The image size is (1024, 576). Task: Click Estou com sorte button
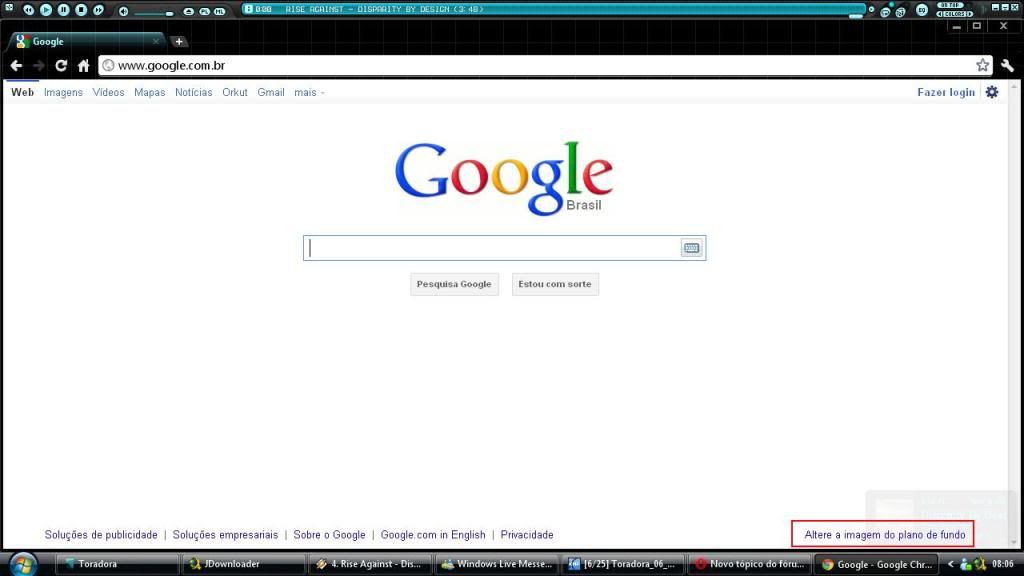pos(554,284)
